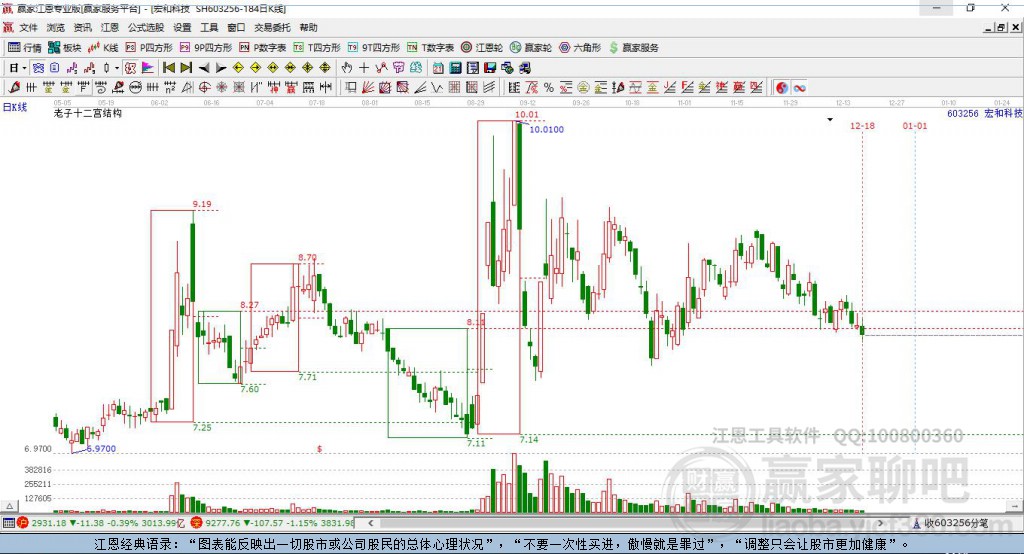
Task: Select the magenta flag chart icon
Action: point(148,68)
